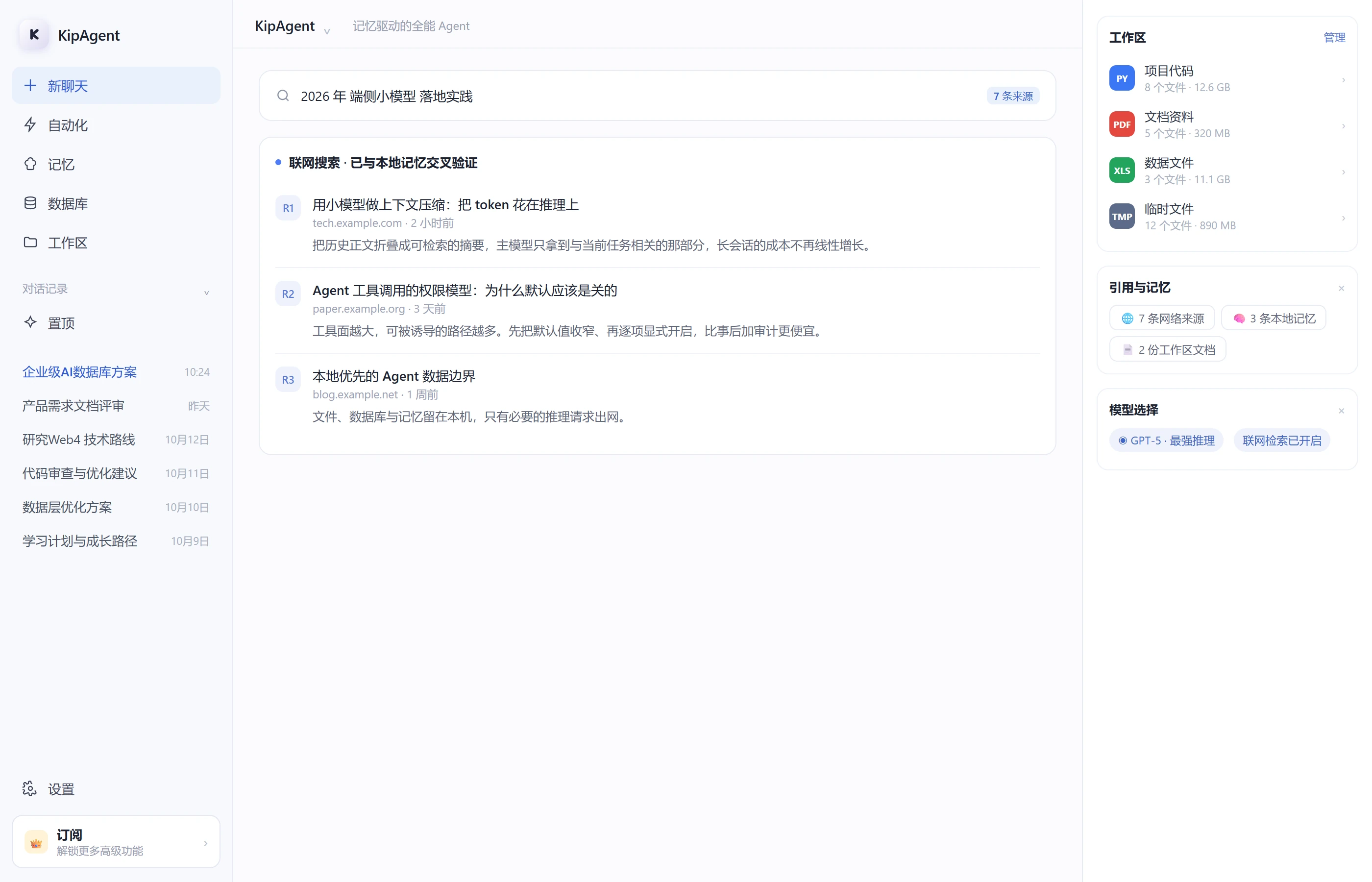This screenshot has height=882, width=1372.
Task: Click the XLS icon for 数据文件
Action: [1121, 171]
